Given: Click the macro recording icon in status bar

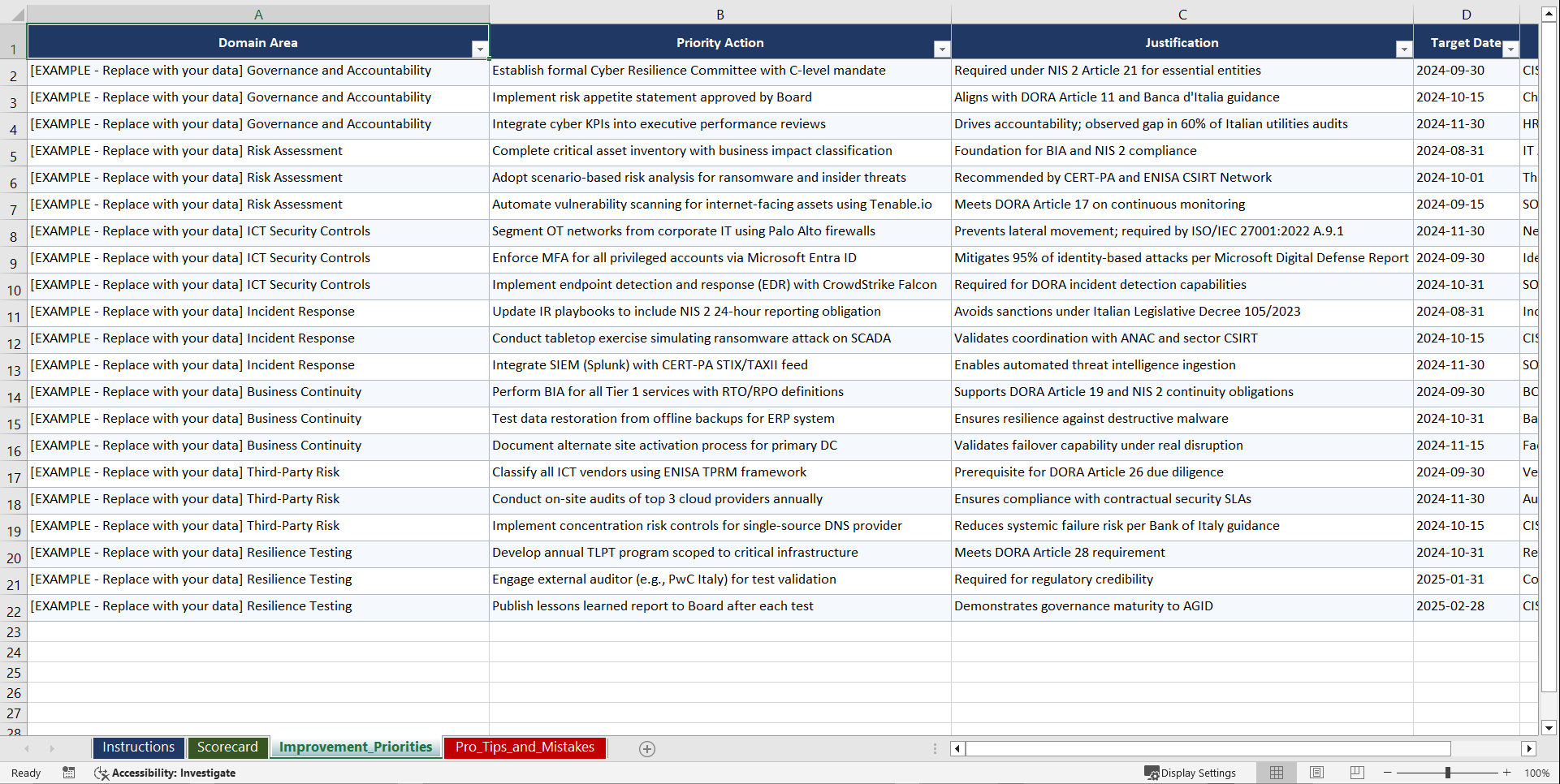Looking at the screenshot, I should [x=69, y=773].
